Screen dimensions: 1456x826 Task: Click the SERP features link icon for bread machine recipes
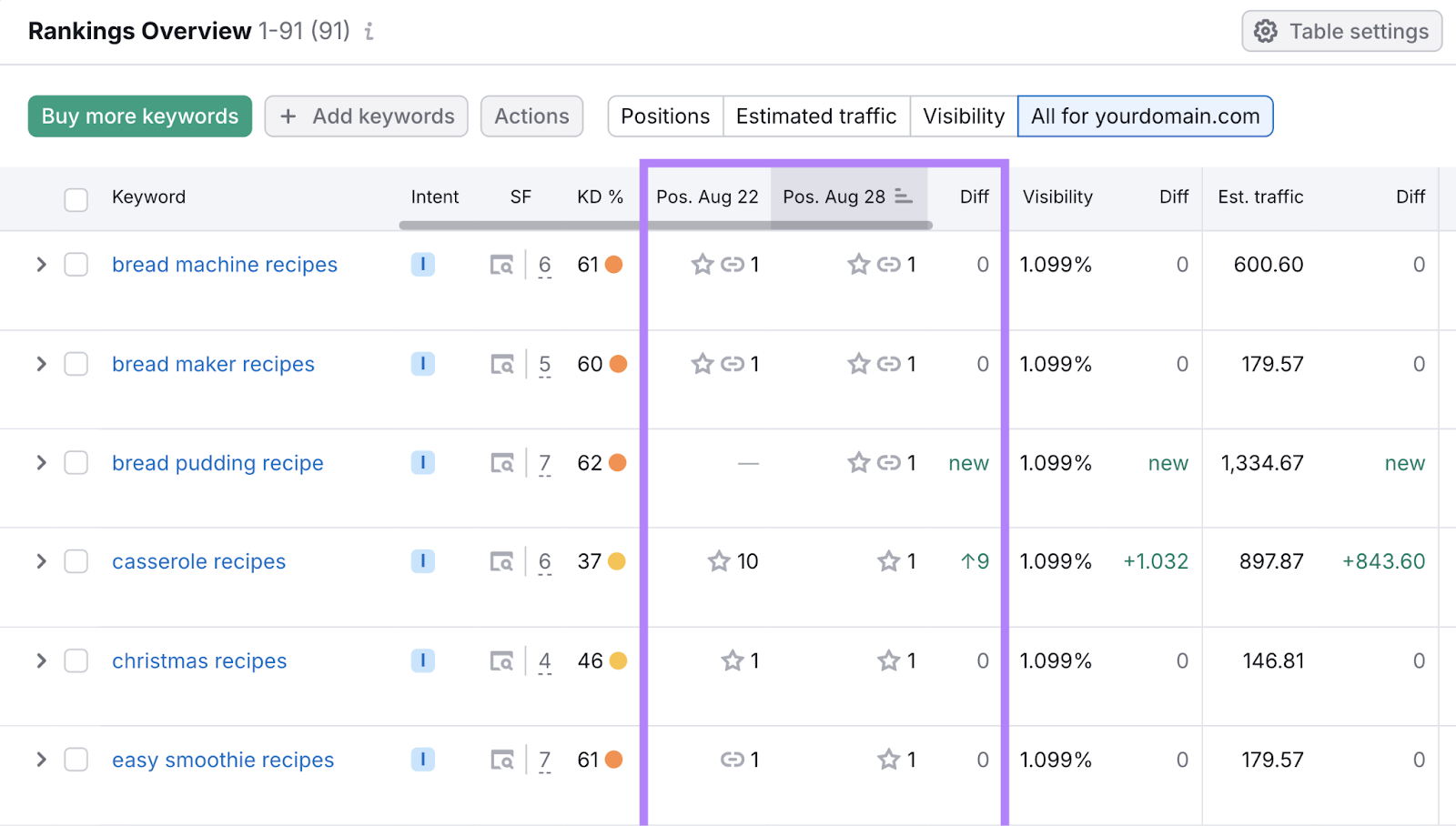pyautogui.click(x=733, y=264)
